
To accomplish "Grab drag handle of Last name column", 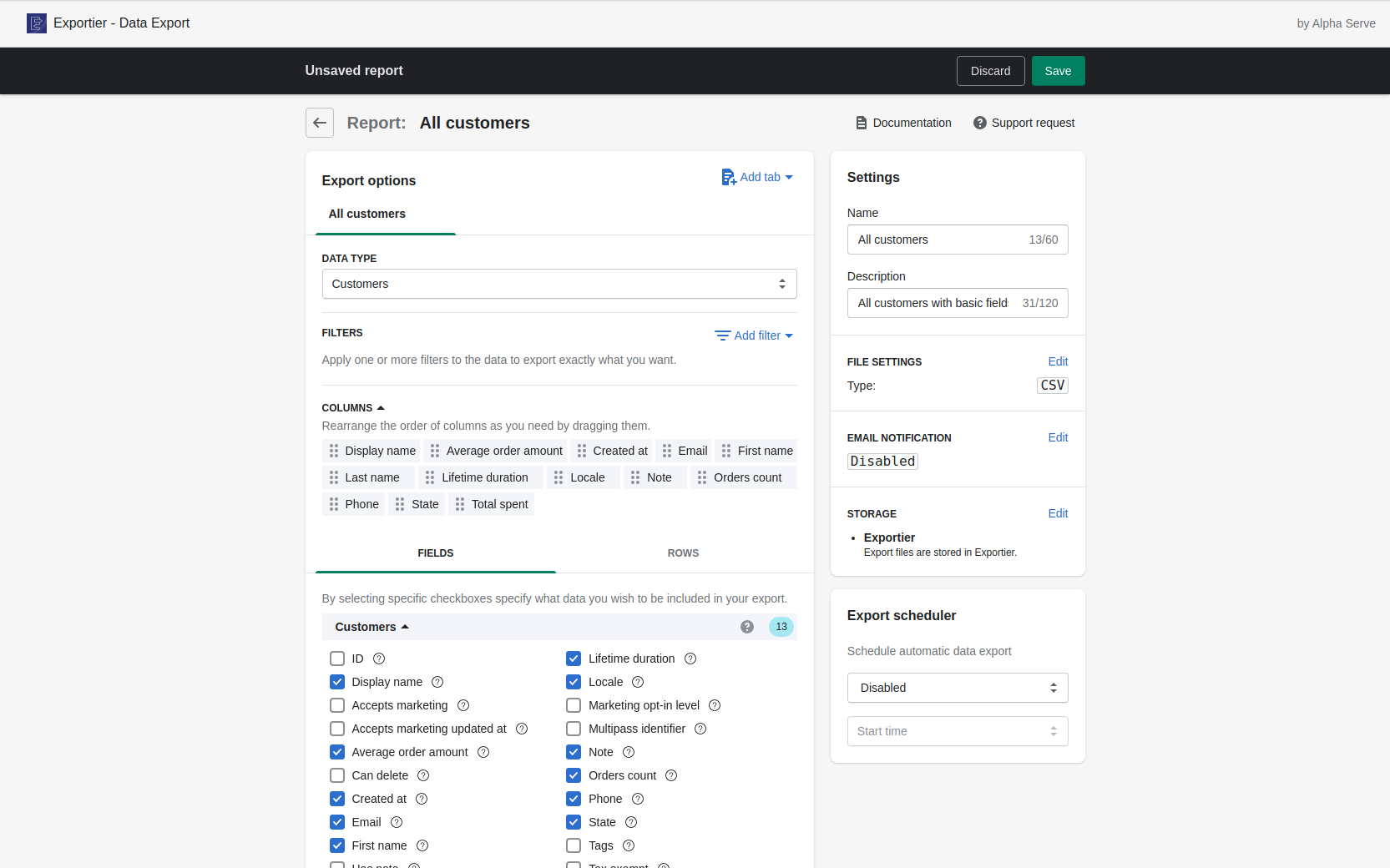I will point(334,477).
